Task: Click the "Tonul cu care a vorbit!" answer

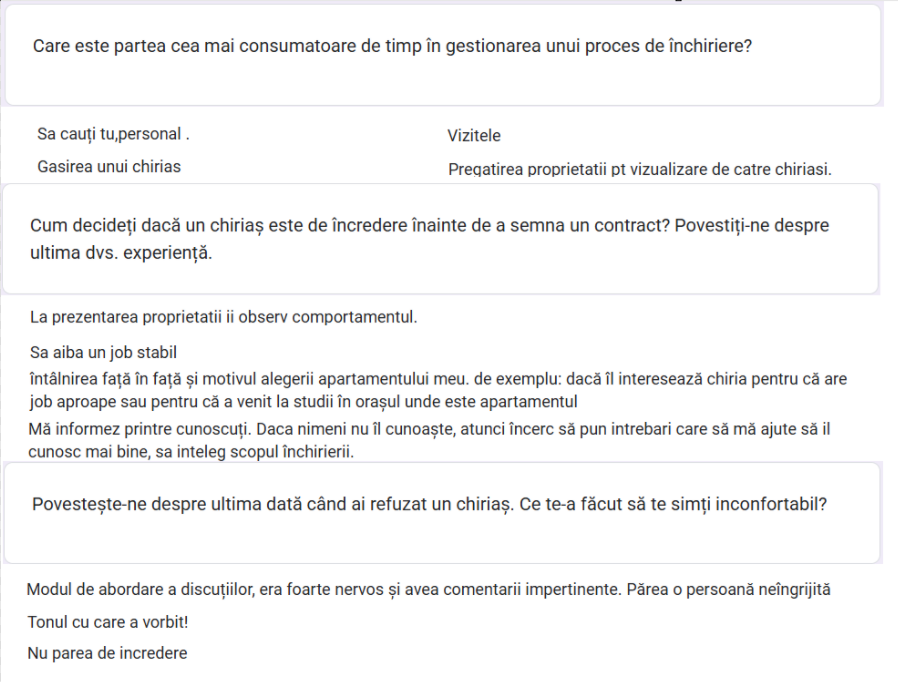Action: click(108, 622)
